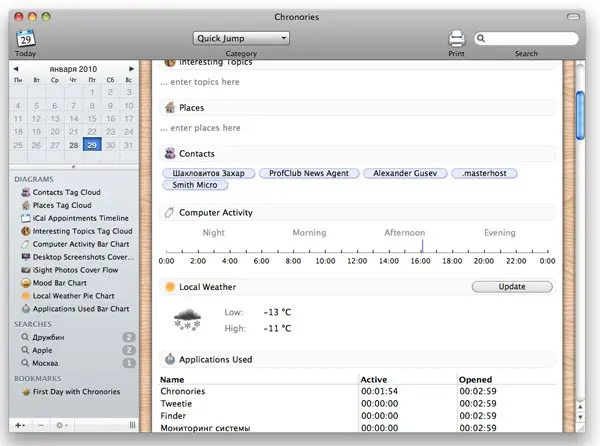Open Places Tag Cloud diagram
The height and width of the screenshot is (446, 600).
click(62, 205)
